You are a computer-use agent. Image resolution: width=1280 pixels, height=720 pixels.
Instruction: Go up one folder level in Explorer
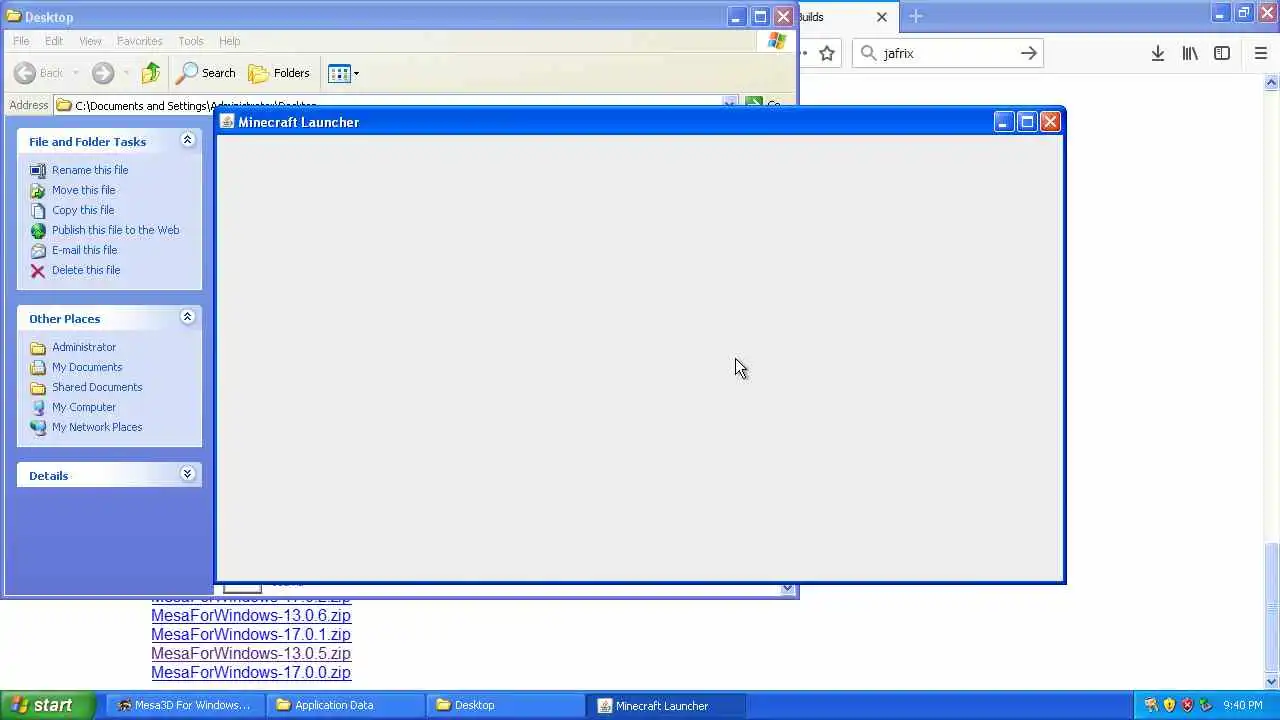(x=151, y=72)
